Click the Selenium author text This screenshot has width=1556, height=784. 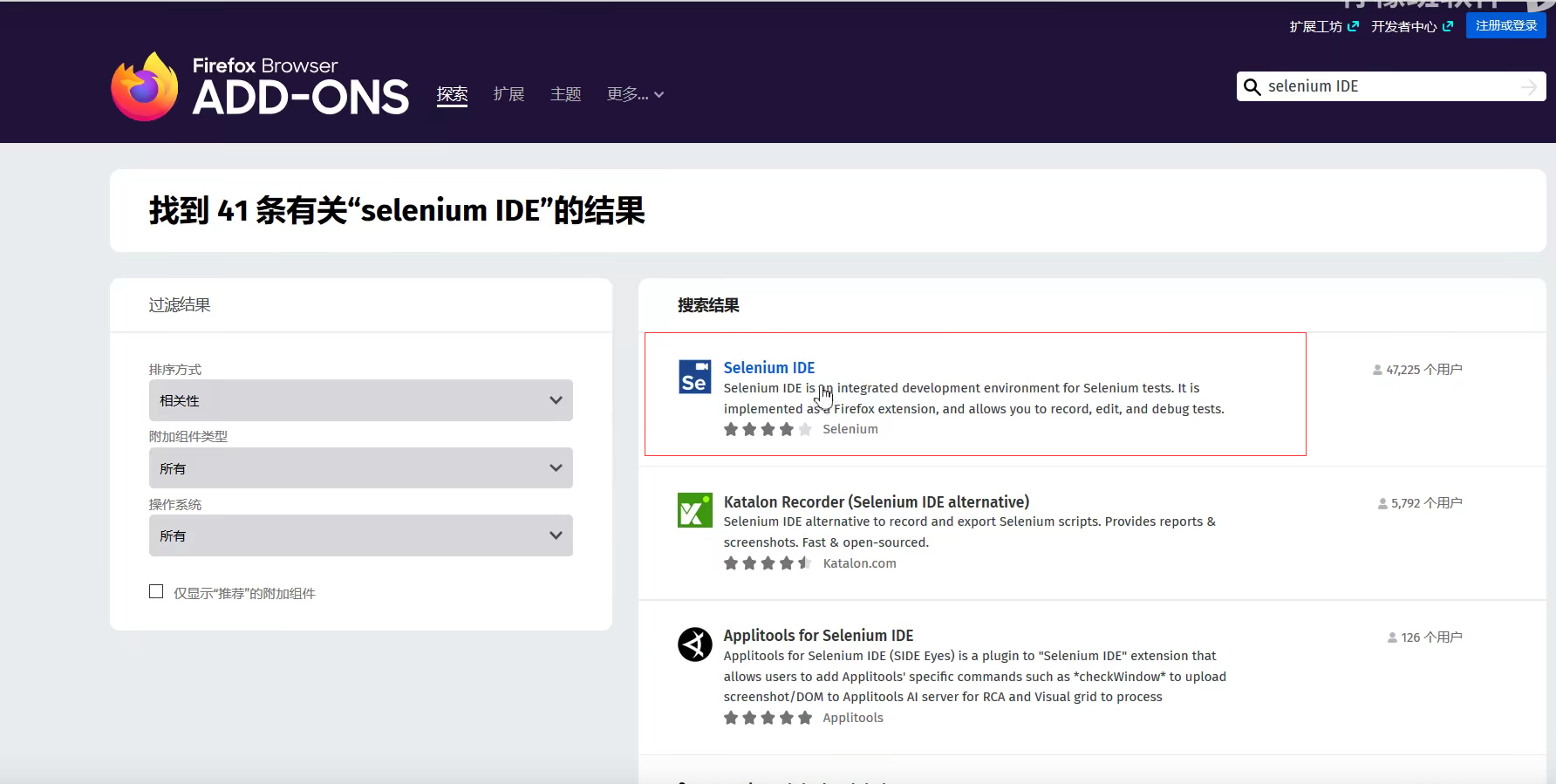pos(850,429)
